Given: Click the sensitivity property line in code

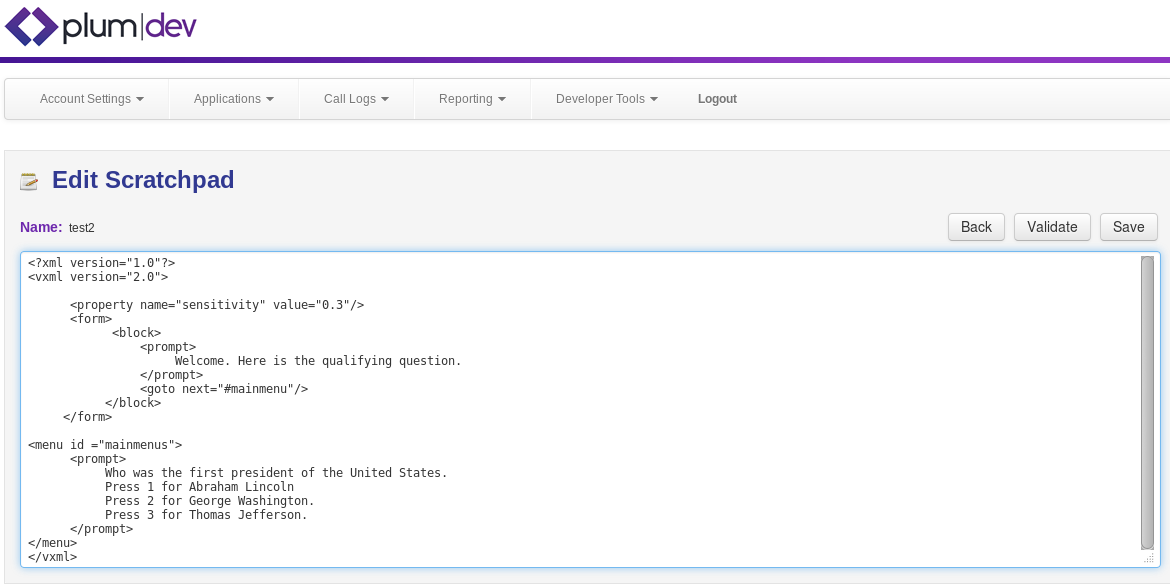Looking at the screenshot, I should 216,305.
